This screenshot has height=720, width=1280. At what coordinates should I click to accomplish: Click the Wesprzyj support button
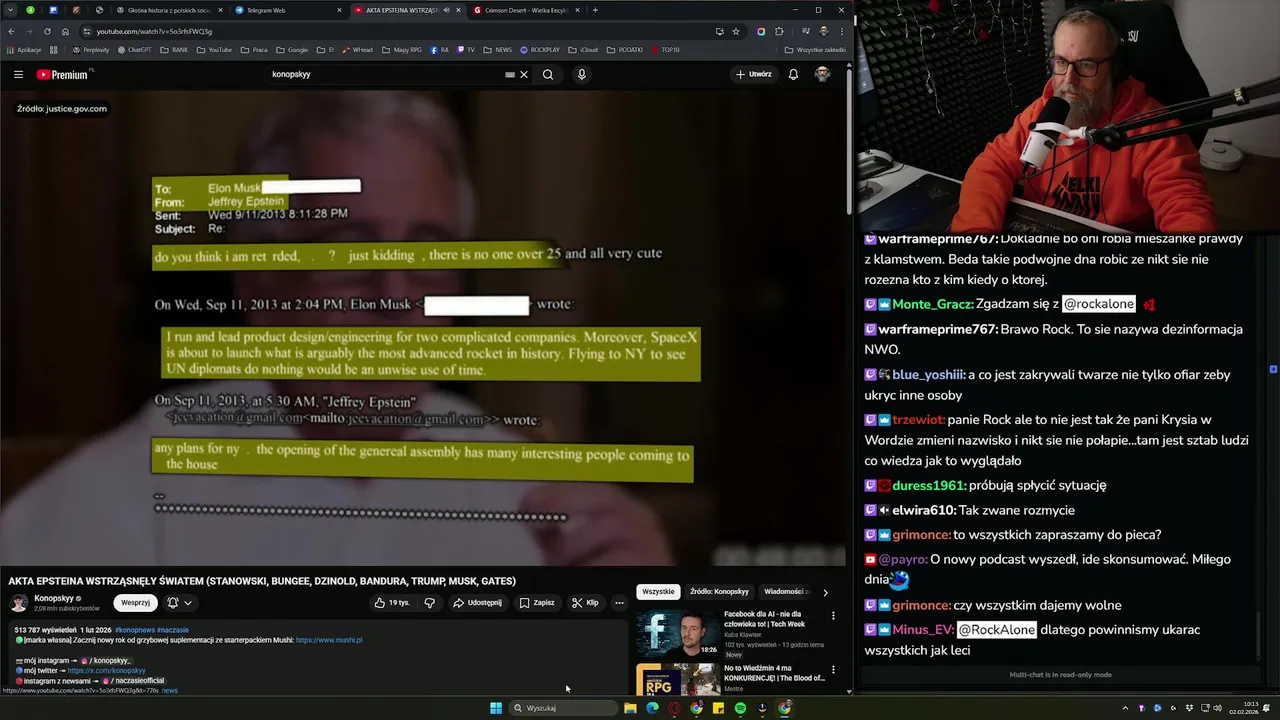pos(135,603)
